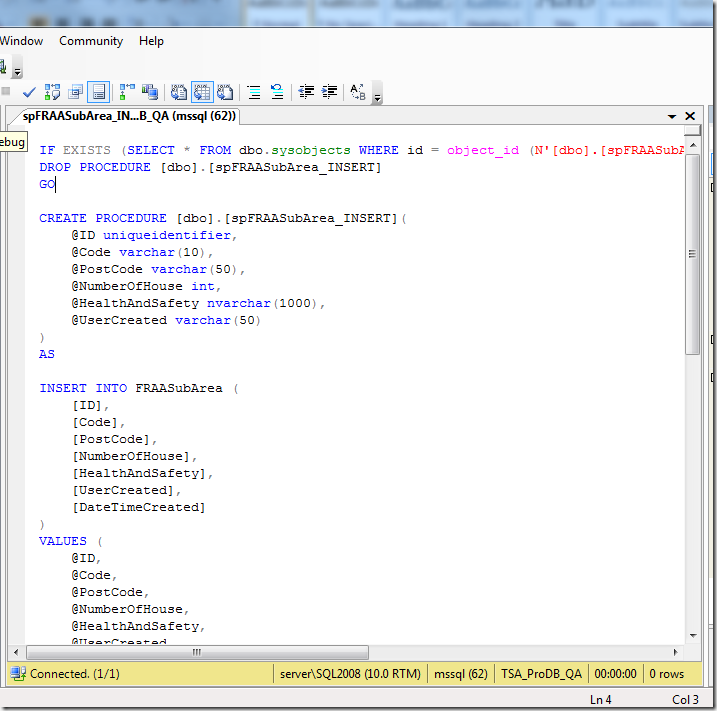Set results to text output
Screen dimensions: 717x711
coord(179,92)
